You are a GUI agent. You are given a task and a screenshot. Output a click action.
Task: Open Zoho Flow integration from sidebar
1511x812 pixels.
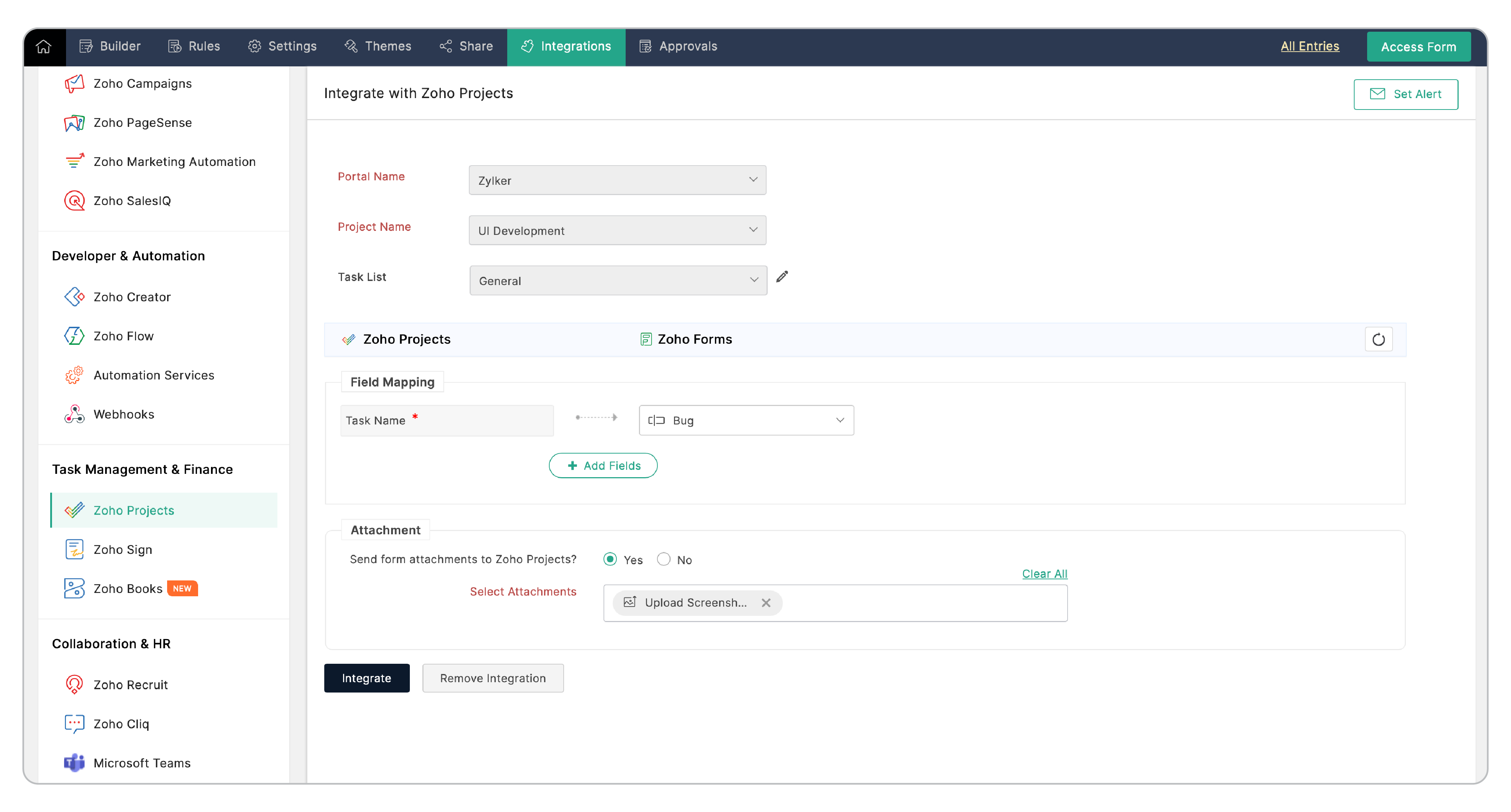[123, 336]
